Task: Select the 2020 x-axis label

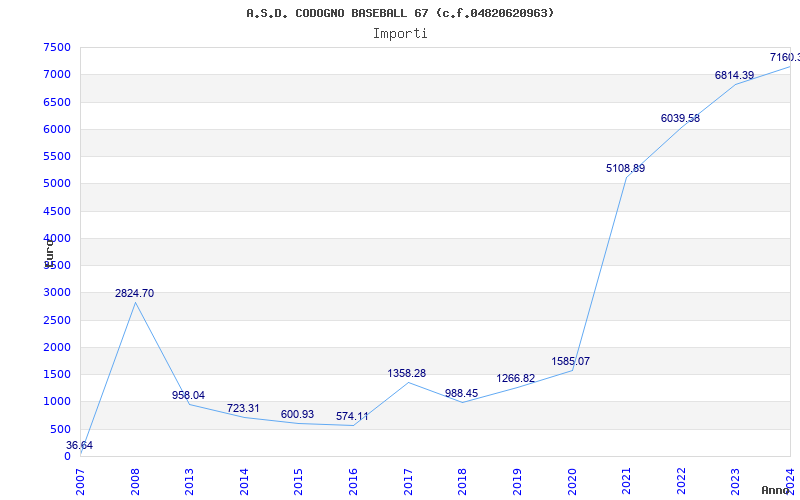Action: 572,481
